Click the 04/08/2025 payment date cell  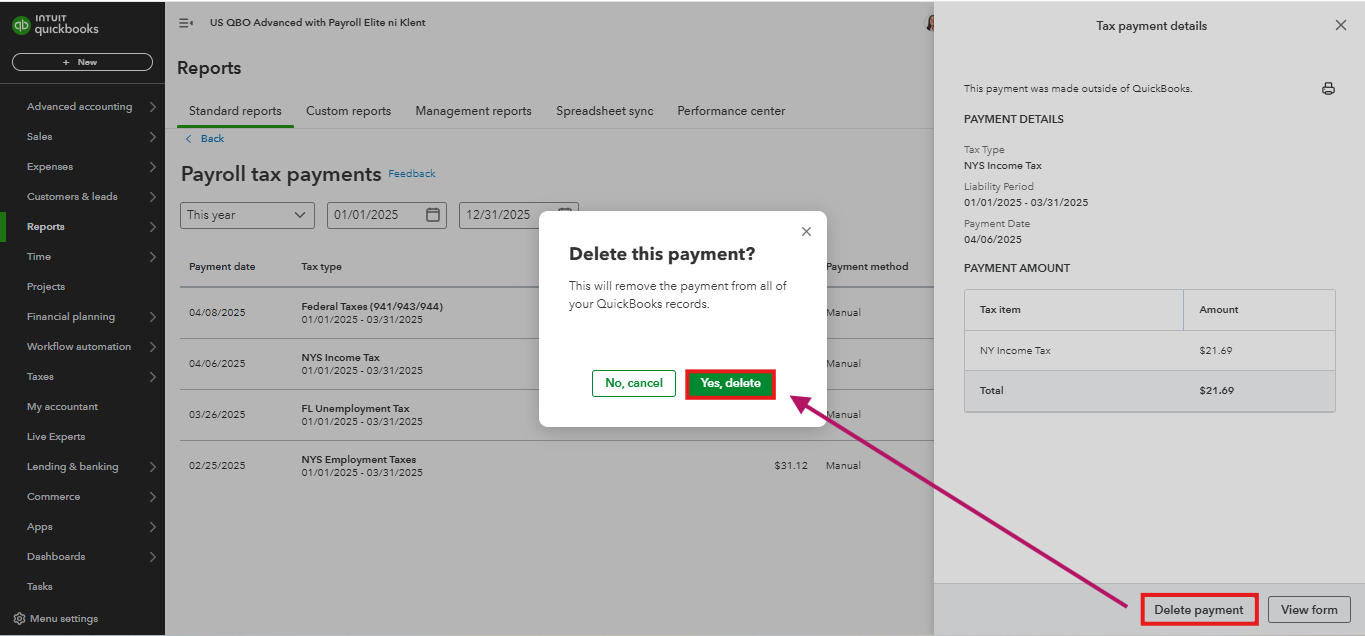[x=217, y=313]
